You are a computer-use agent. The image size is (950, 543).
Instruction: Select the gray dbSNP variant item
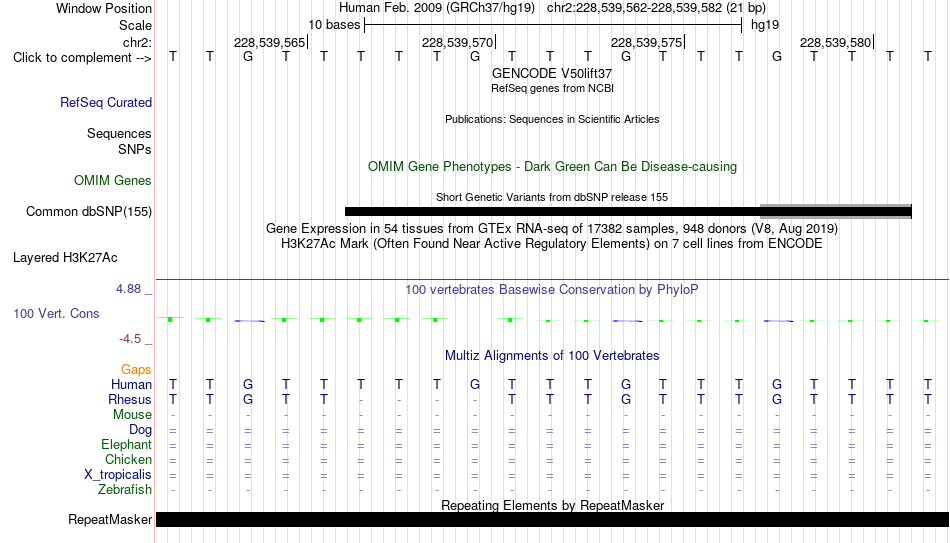click(836, 211)
